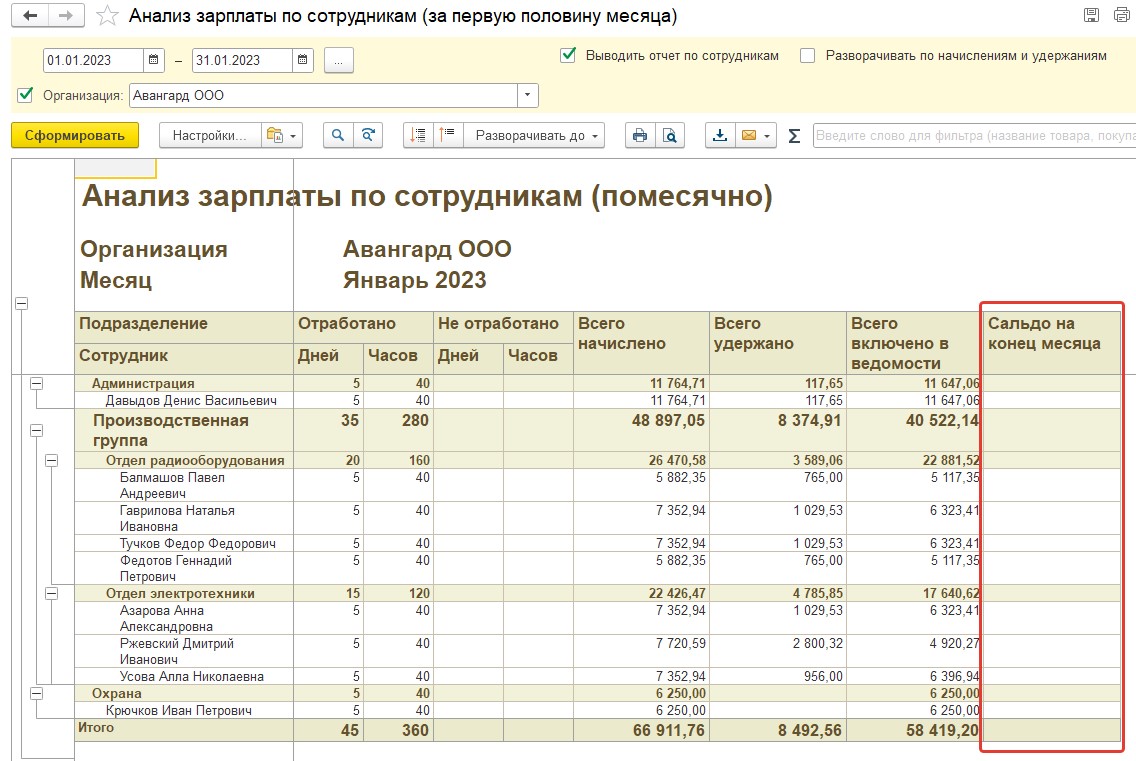
Task: Click the start date field 01.01.2023
Action: (93, 60)
